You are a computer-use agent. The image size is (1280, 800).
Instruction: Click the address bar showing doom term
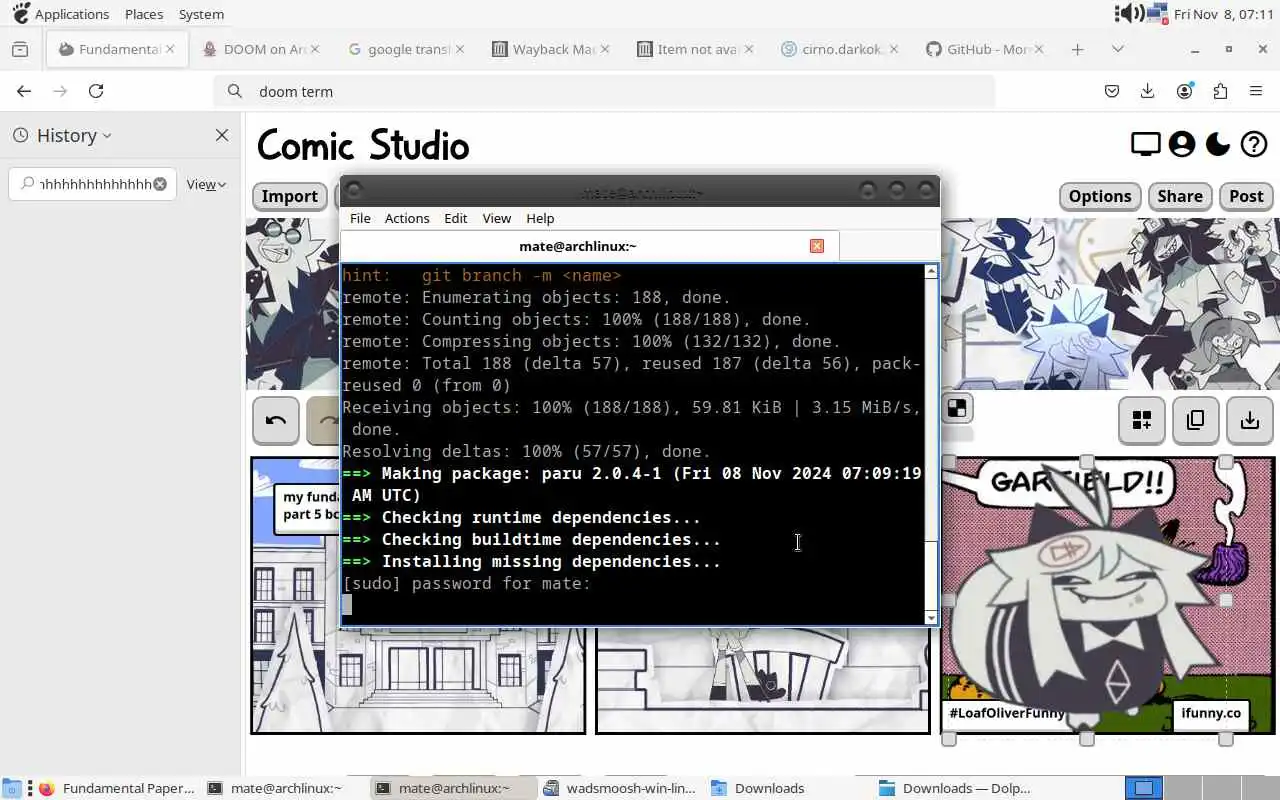(604, 91)
